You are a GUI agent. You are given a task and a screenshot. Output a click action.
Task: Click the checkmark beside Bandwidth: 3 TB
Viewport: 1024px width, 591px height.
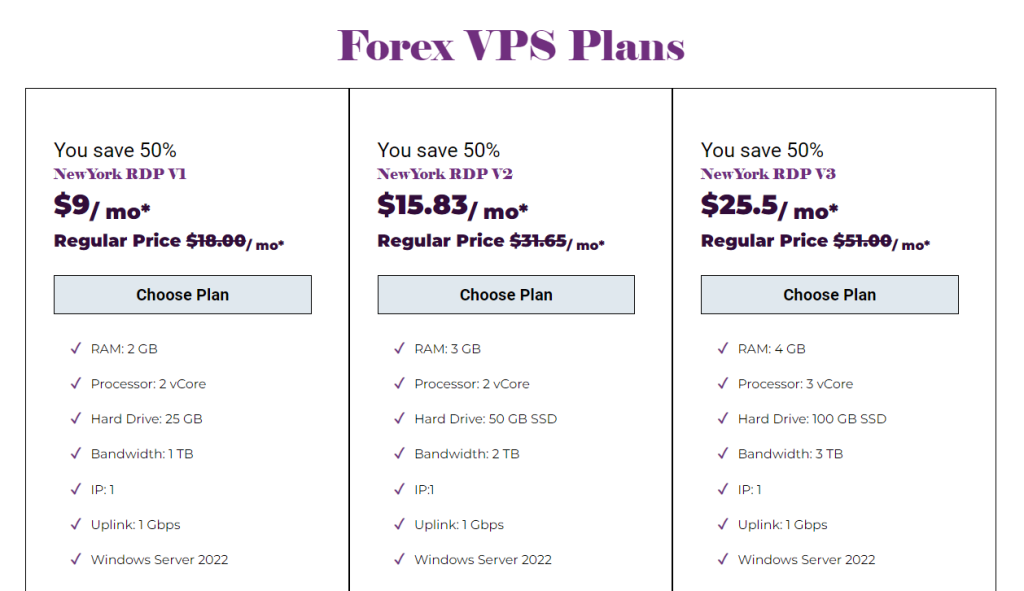723,454
